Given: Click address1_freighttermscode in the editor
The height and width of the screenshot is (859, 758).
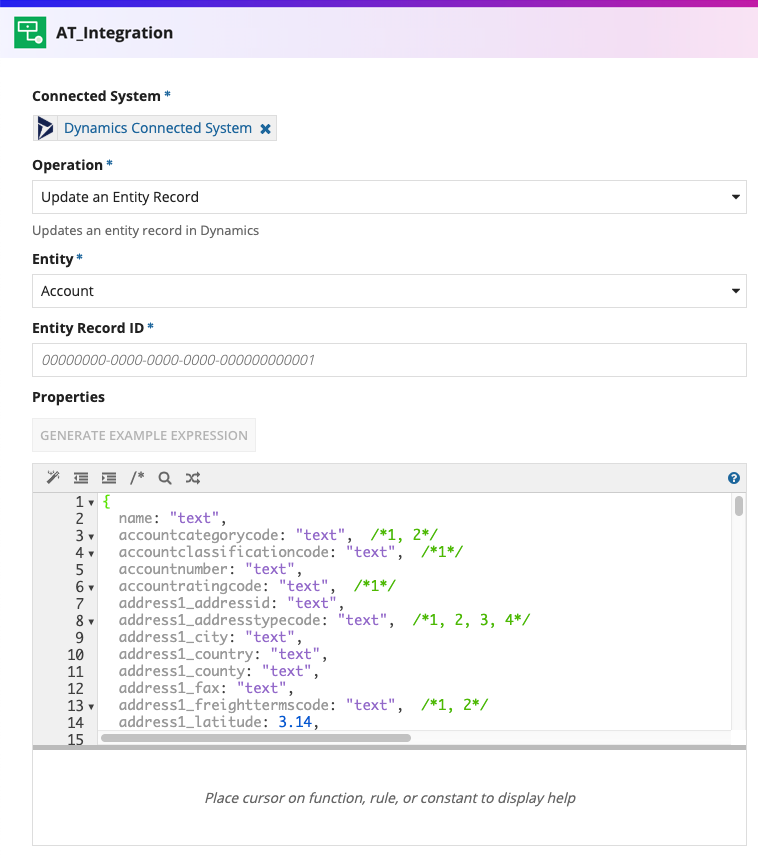Looking at the screenshot, I should click(223, 705).
